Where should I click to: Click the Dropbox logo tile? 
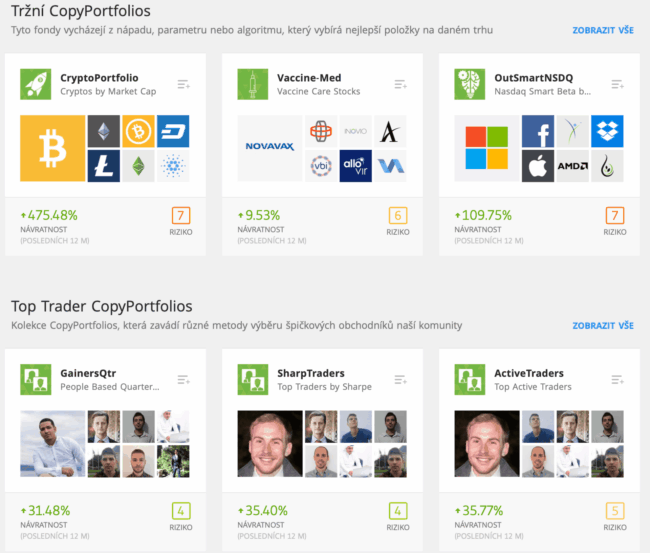pos(607,131)
